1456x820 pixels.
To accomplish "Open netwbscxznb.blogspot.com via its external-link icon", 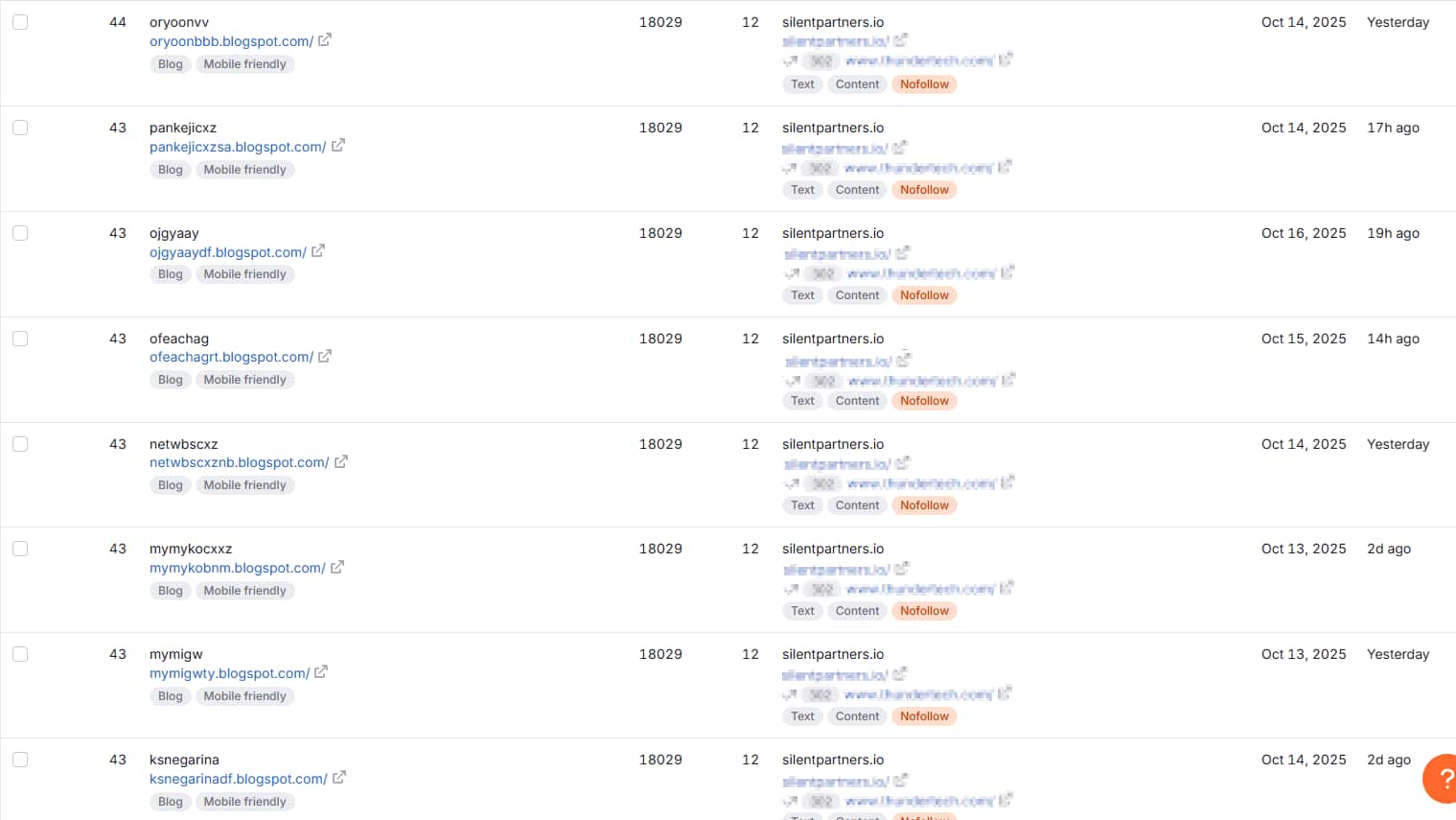I will click(x=342, y=461).
